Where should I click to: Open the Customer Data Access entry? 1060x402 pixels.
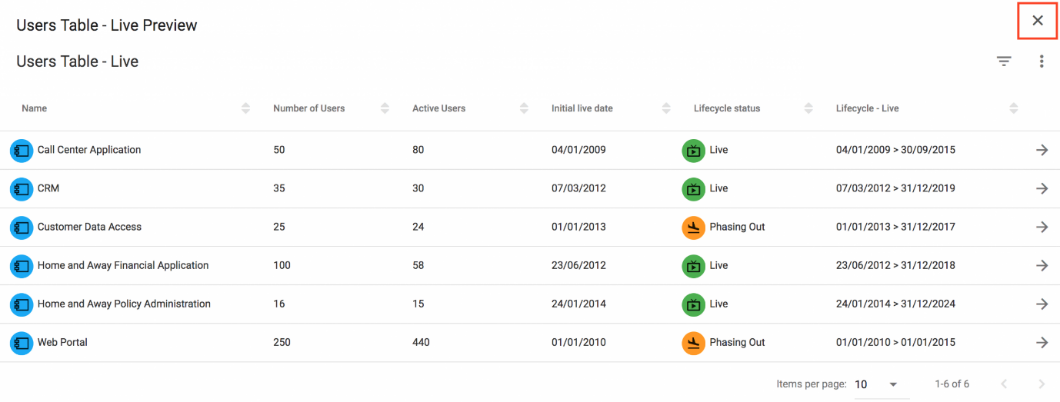[89, 227]
